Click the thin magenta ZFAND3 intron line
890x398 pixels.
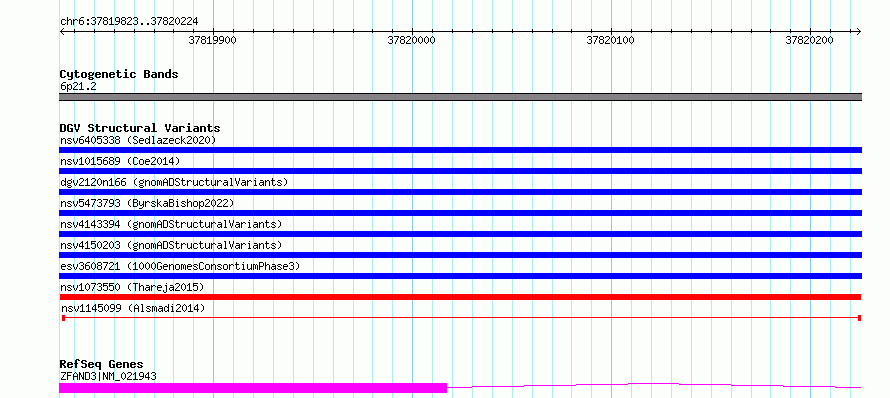click(654, 386)
